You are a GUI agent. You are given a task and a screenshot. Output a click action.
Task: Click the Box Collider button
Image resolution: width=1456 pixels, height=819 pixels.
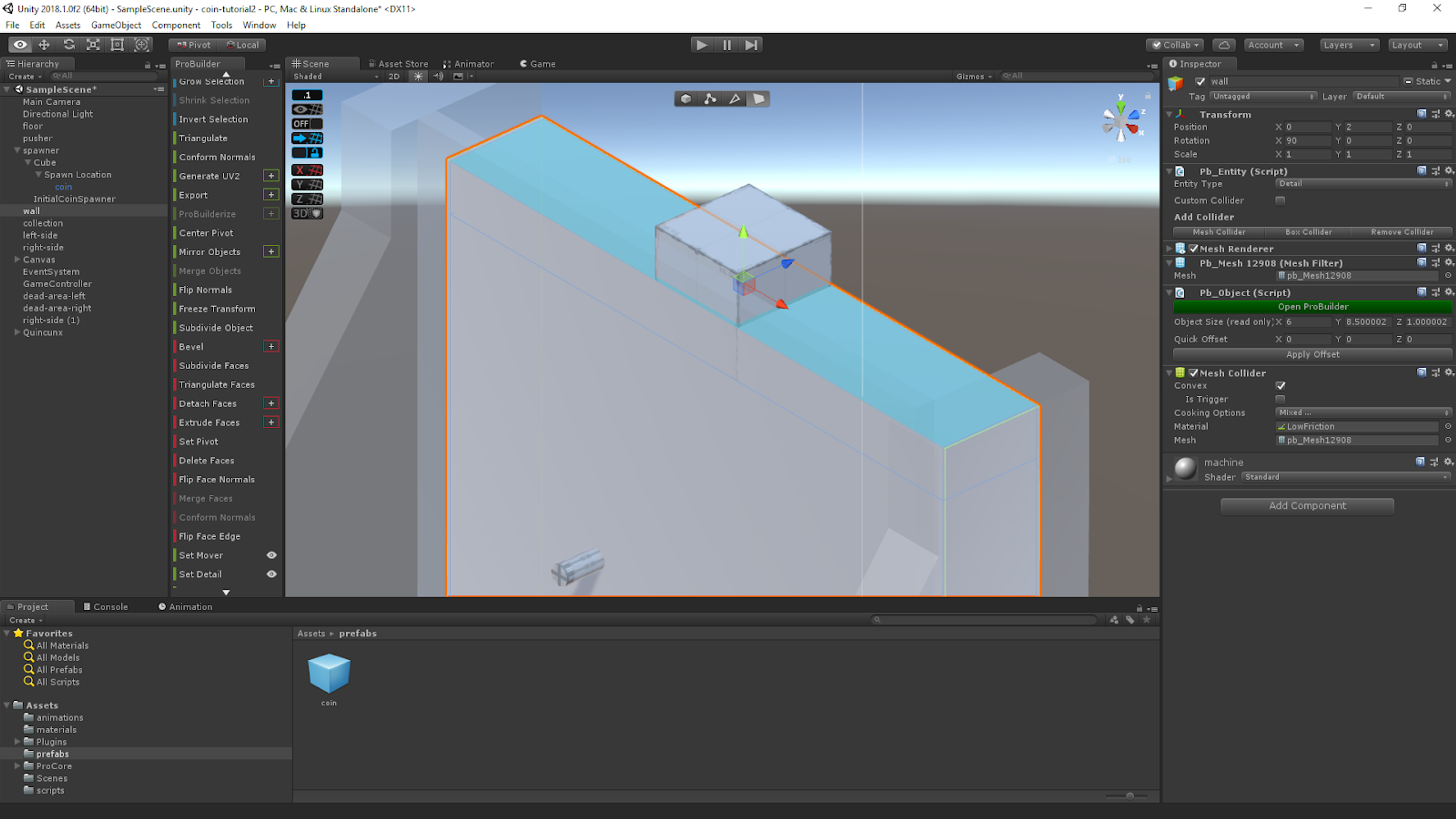[1308, 232]
